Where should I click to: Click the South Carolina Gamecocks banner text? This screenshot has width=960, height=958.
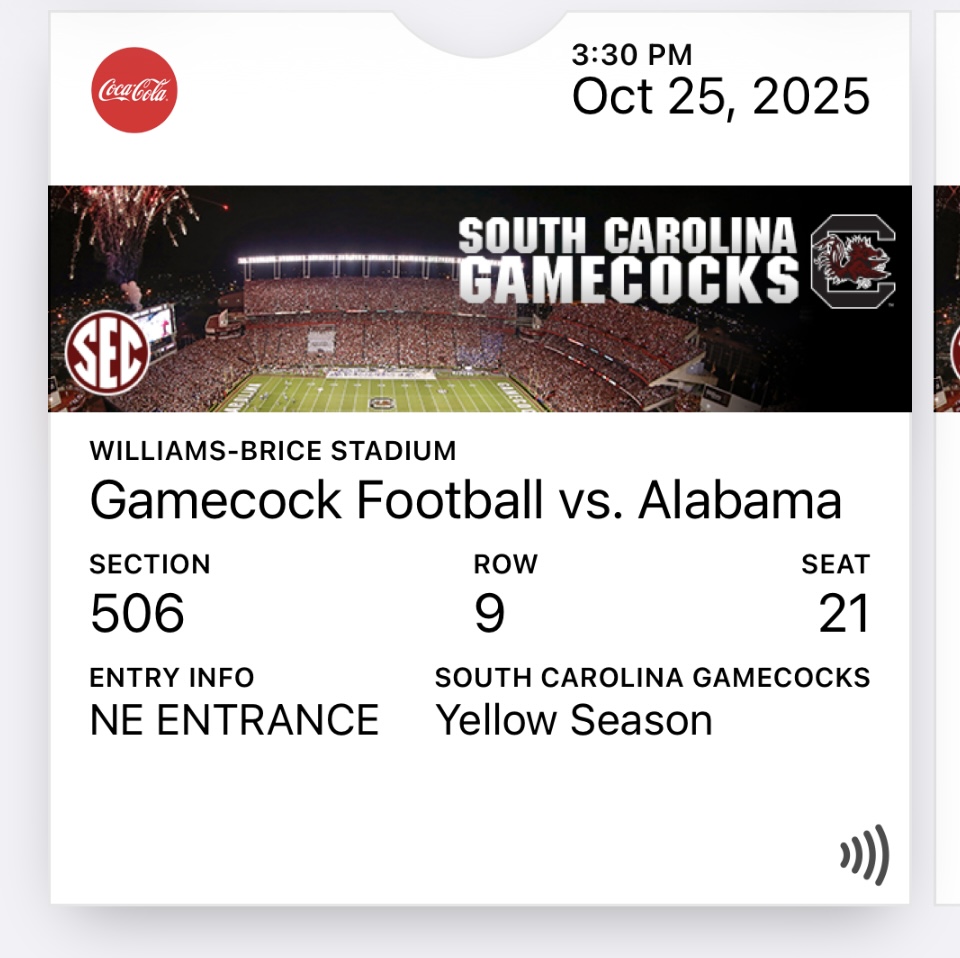[x=628, y=261]
